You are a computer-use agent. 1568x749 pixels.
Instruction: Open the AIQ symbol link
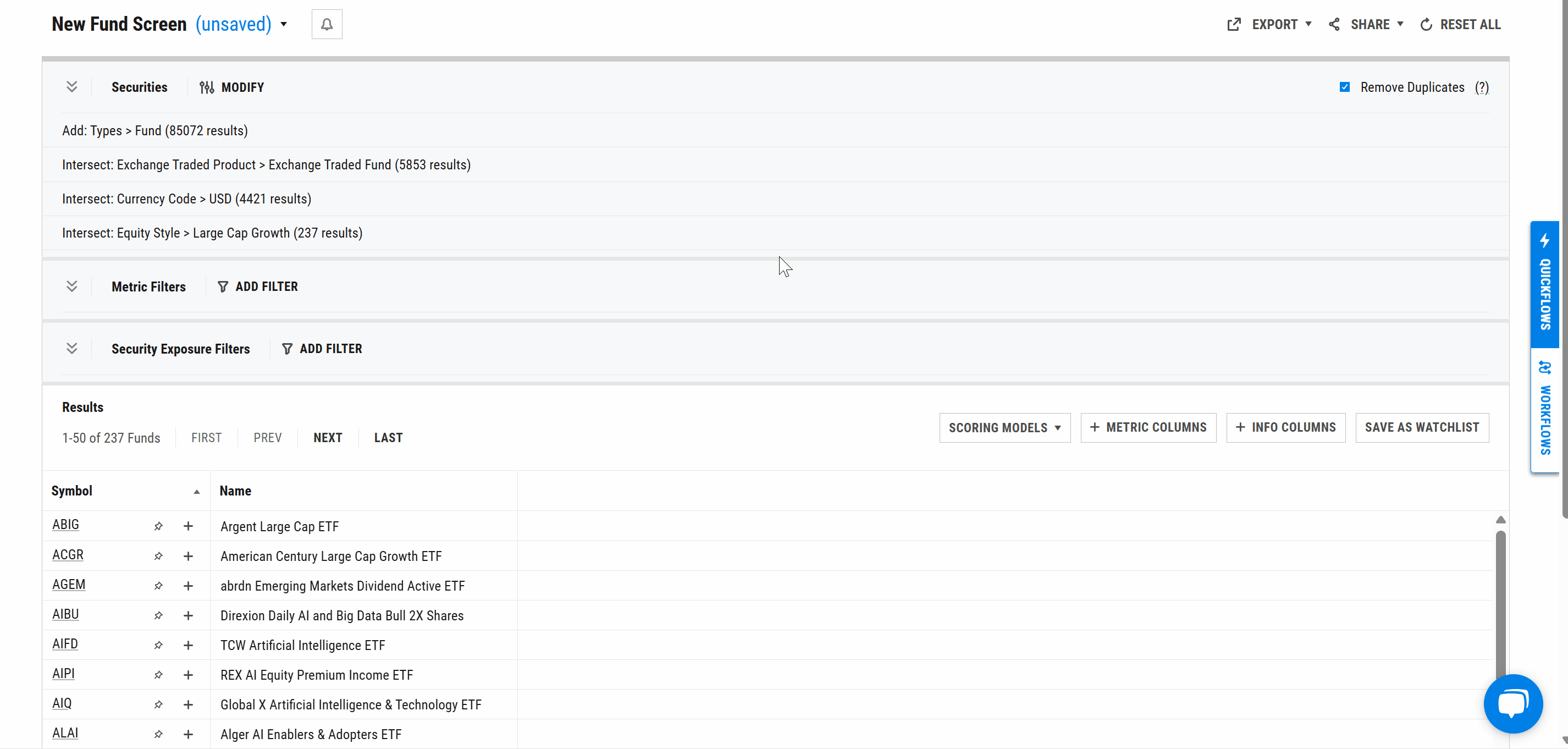(62, 703)
